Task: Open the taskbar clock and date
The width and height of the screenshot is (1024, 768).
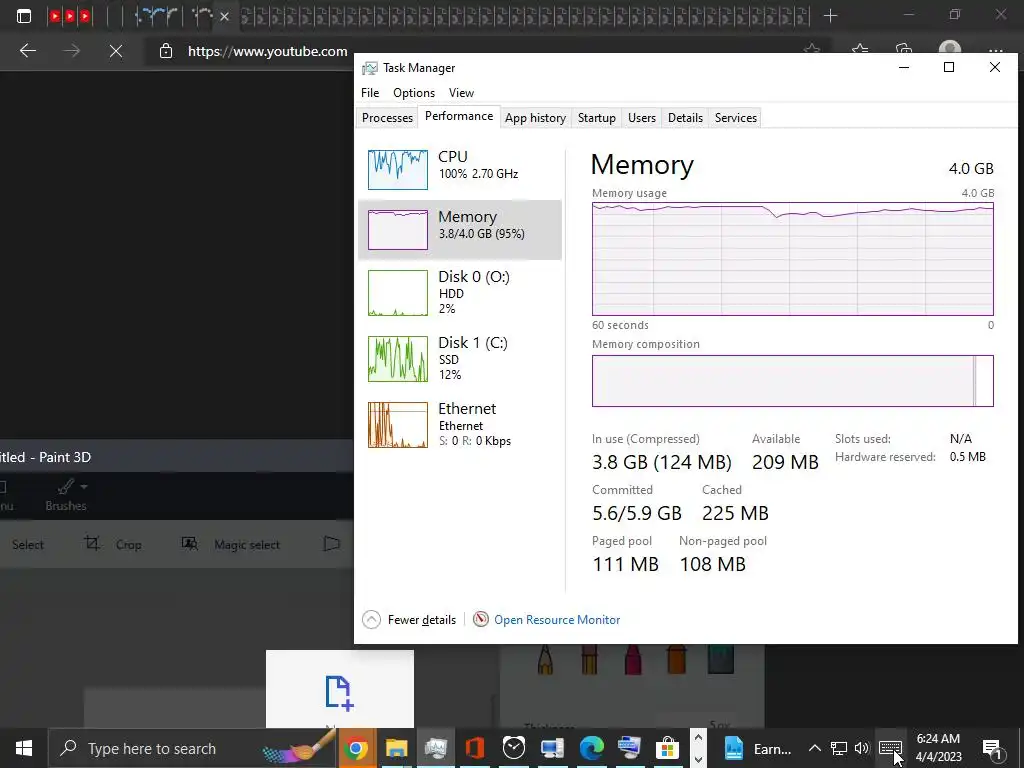Action: click(938, 748)
